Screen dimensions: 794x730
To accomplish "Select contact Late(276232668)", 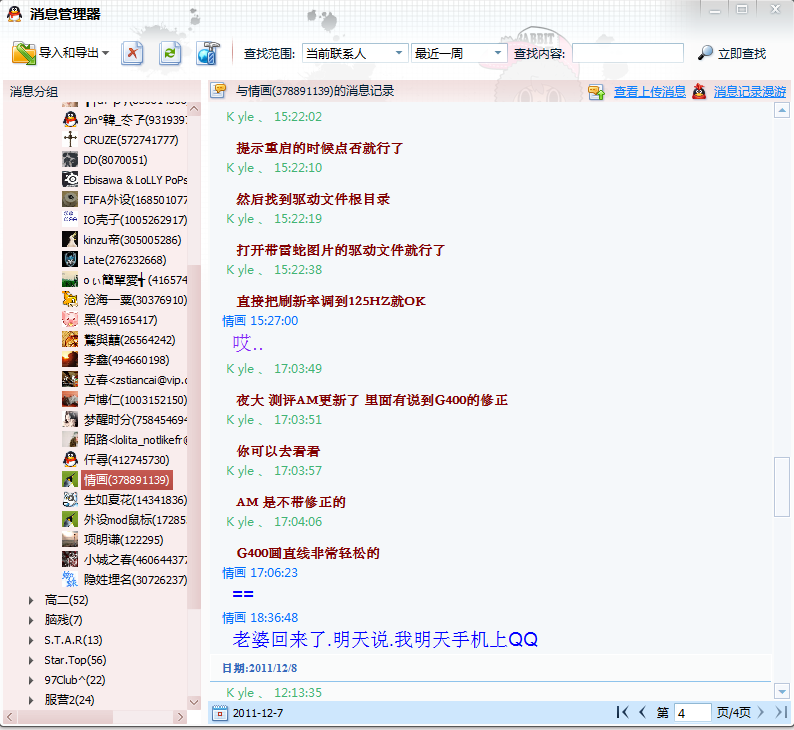I will [125, 260].
